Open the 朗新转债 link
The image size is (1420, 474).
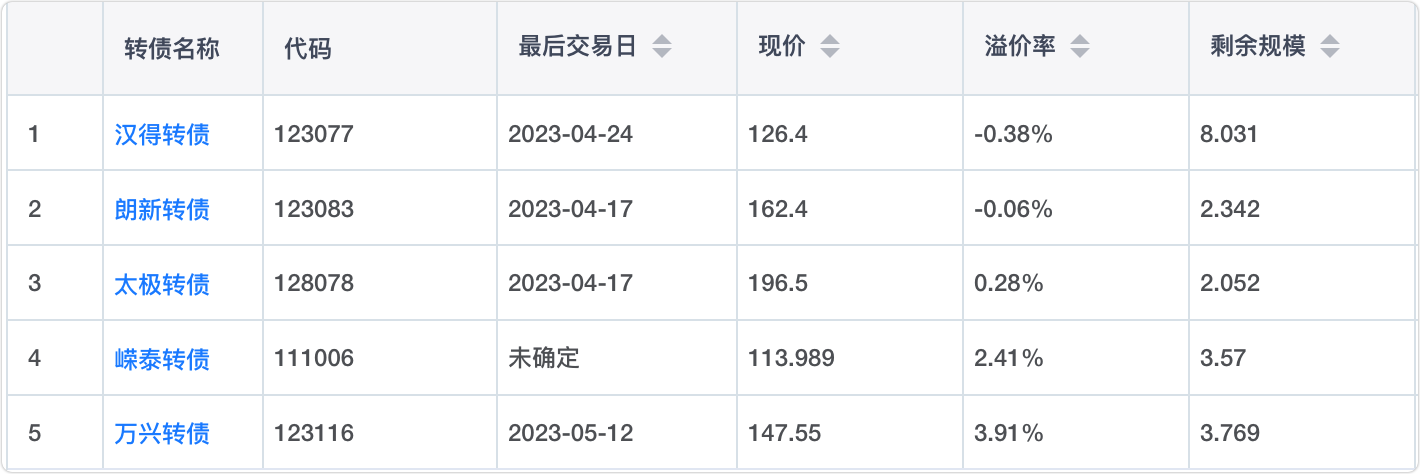(x=162, y=209)
